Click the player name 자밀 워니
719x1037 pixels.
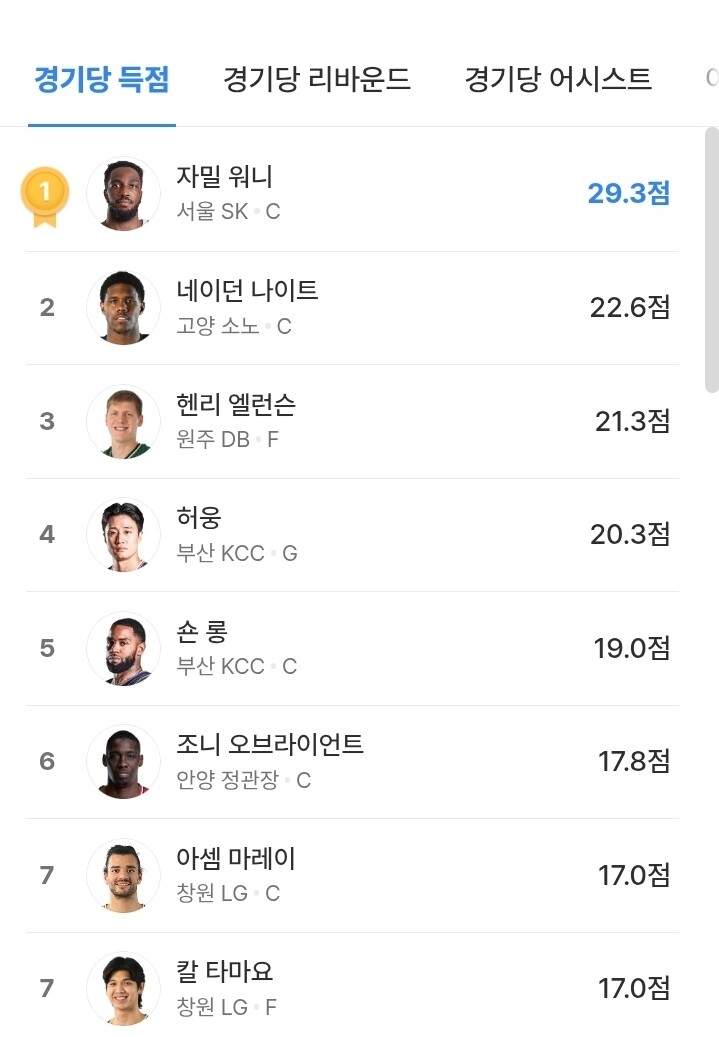pos(224,177)
